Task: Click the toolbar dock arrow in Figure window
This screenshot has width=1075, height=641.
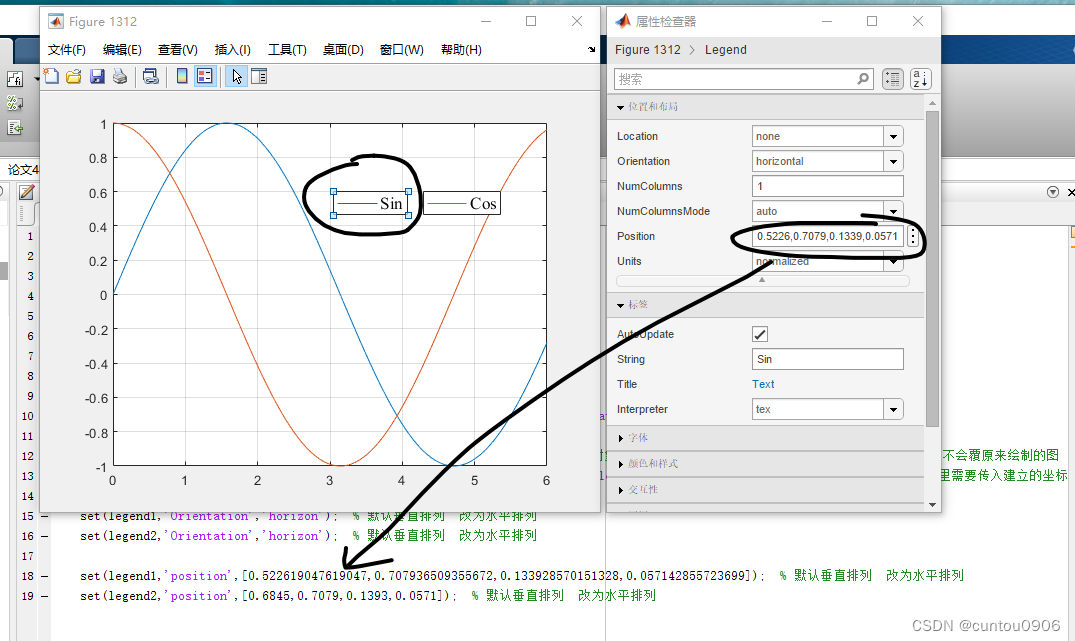Action: [x=591, y=49]
